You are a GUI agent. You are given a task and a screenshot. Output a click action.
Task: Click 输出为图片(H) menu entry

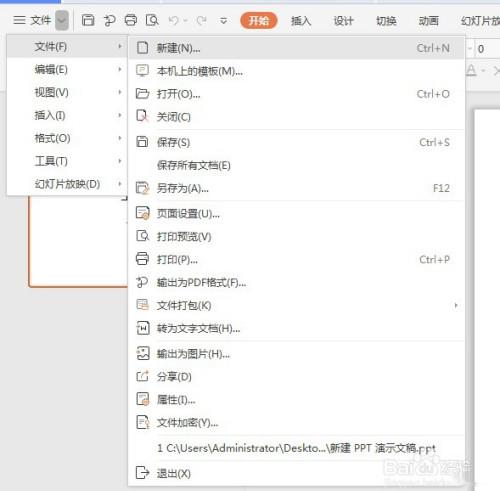tap(297, 354)
